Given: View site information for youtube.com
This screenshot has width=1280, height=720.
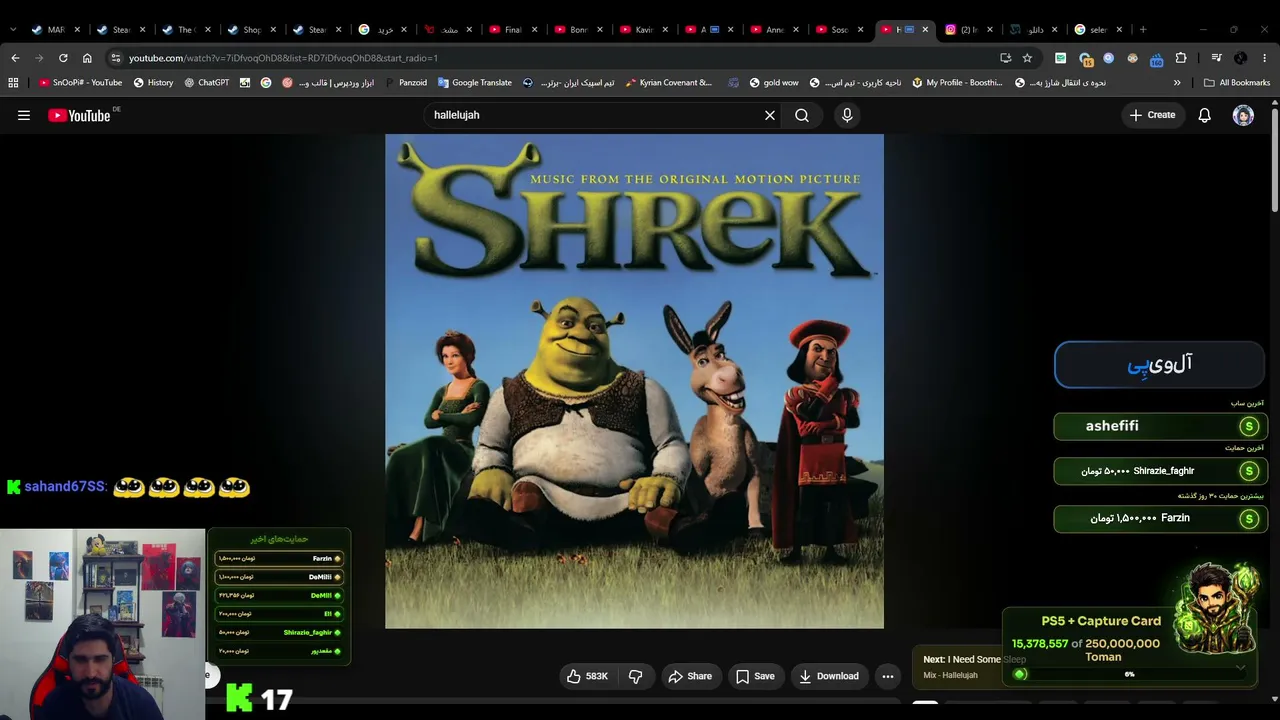Looking at the screenshot, I should [116, 58].
